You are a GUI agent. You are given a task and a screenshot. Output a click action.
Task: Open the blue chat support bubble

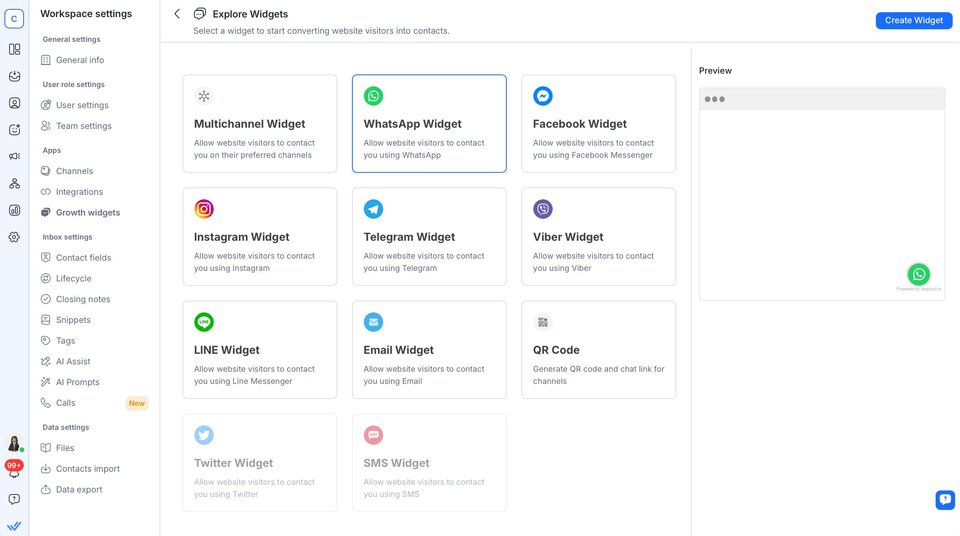pyautogui.click(x=945, y=500)
